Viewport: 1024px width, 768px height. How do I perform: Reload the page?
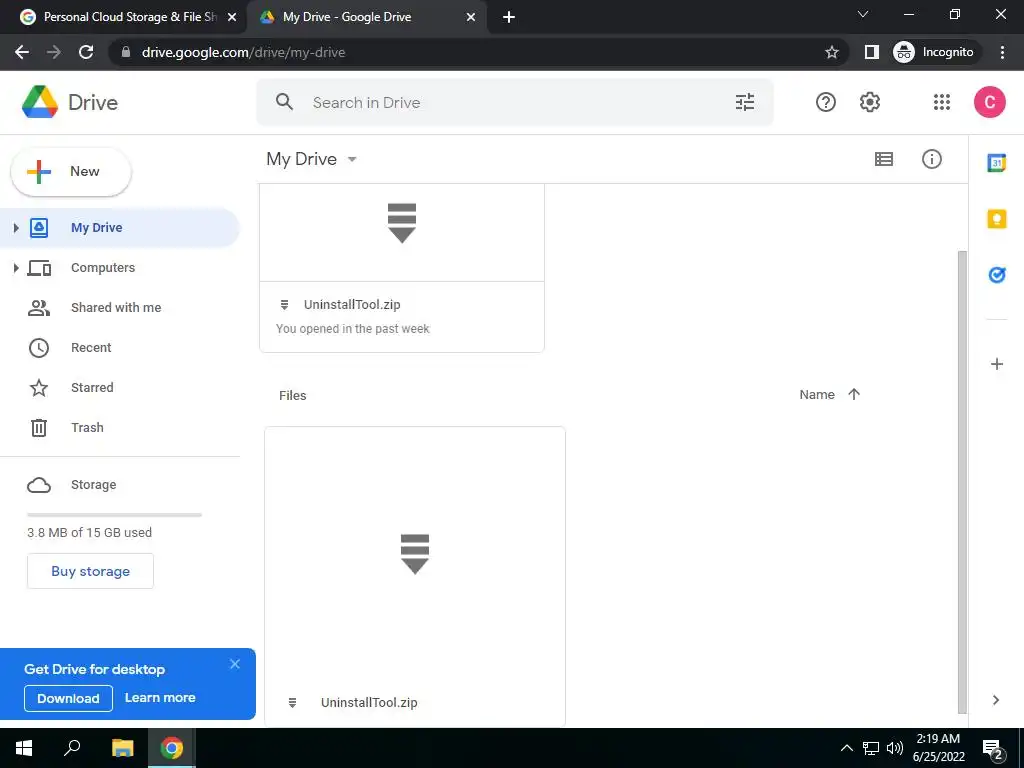86,52
